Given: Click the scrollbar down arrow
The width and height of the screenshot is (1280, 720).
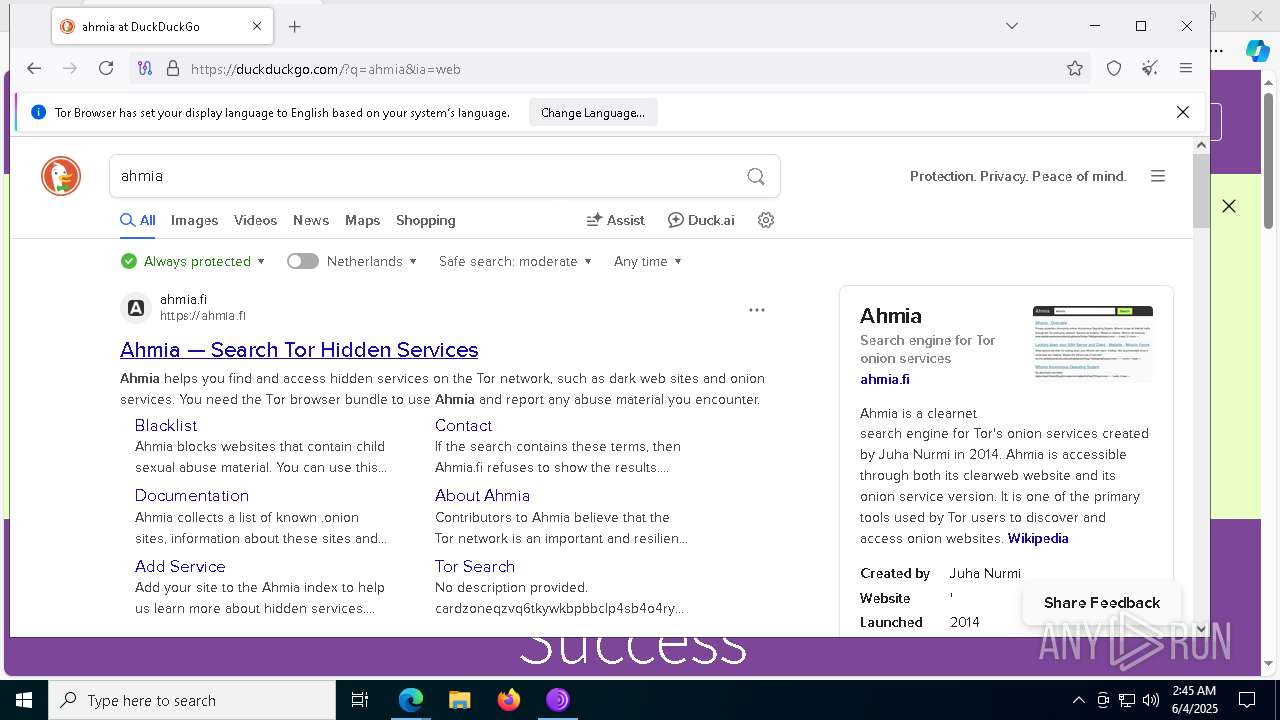Looking at the screenshot, I should click(x=1202, y=629).
